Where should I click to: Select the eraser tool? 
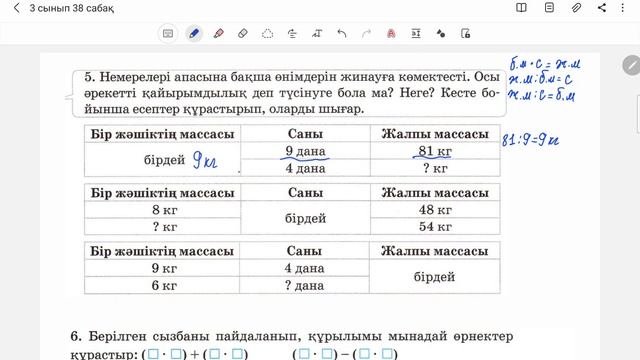click(x=243, y=33)
